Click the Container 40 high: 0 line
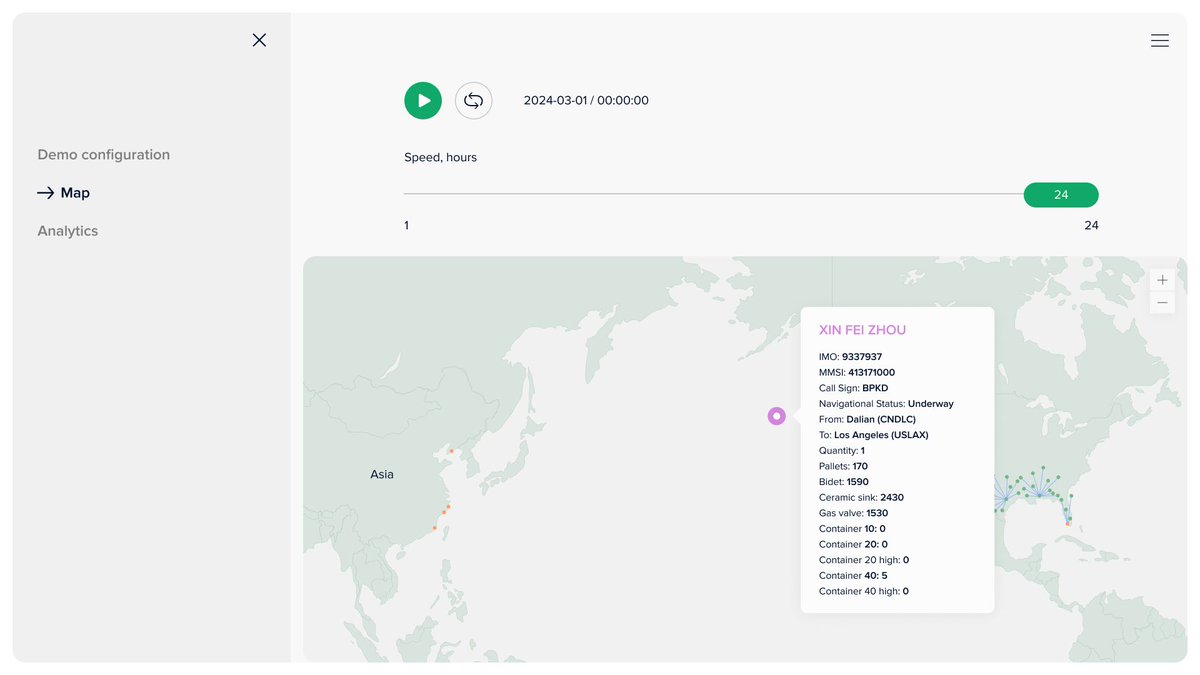Viewport: 1200px width, 675px height. pos(864,591)
